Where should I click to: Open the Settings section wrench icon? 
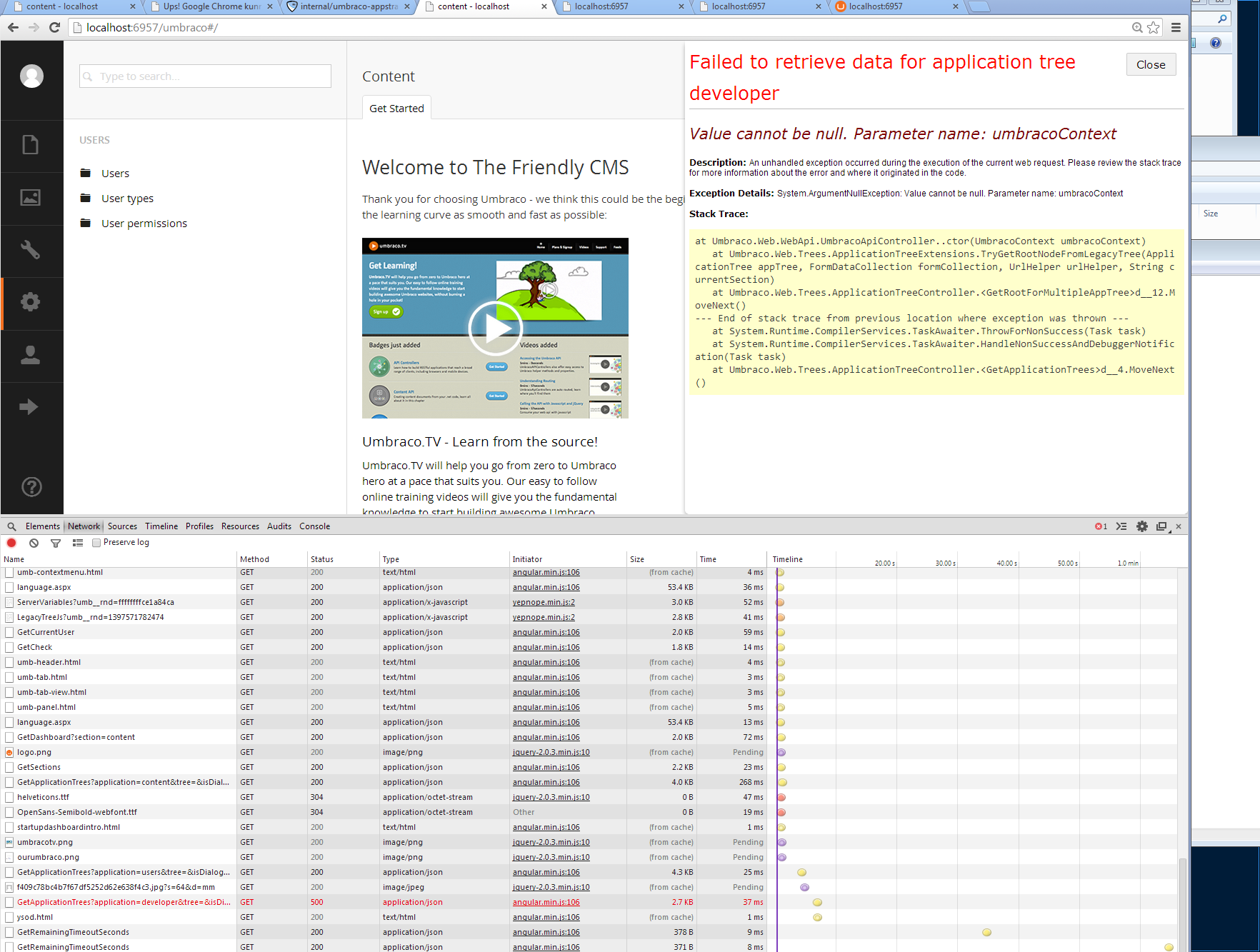click(x=31, y=249)
